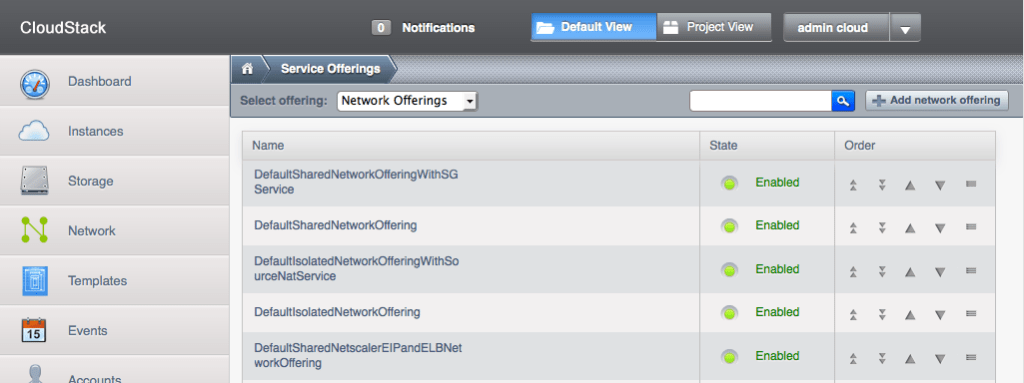
Task: Move DefaultIsolatedNetworkOffering row up one
Action: 910,315
